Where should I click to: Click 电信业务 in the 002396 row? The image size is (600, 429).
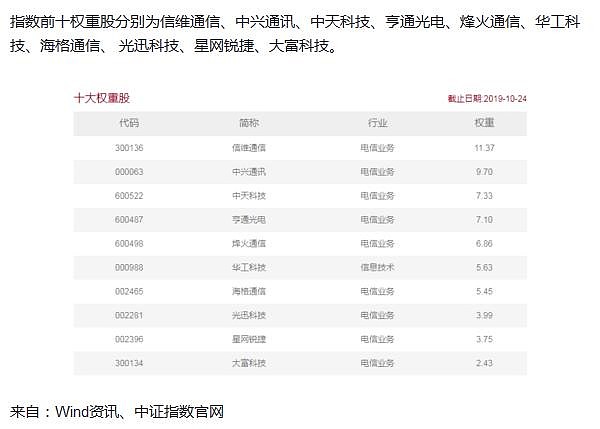(377, 339)
